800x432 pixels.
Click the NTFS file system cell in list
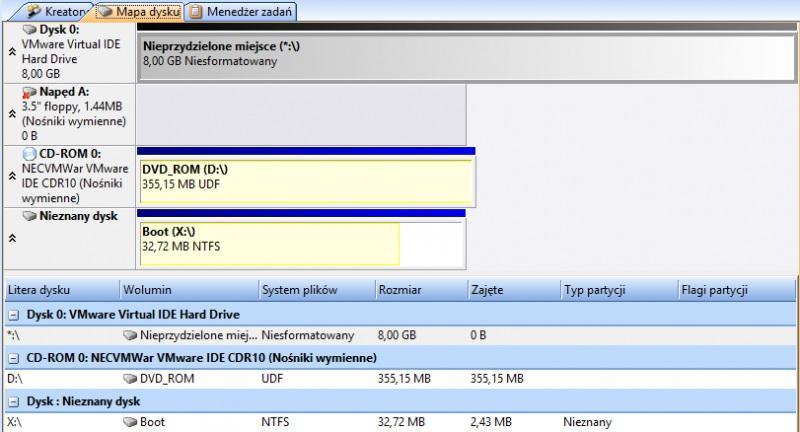(x=275, y=422)
